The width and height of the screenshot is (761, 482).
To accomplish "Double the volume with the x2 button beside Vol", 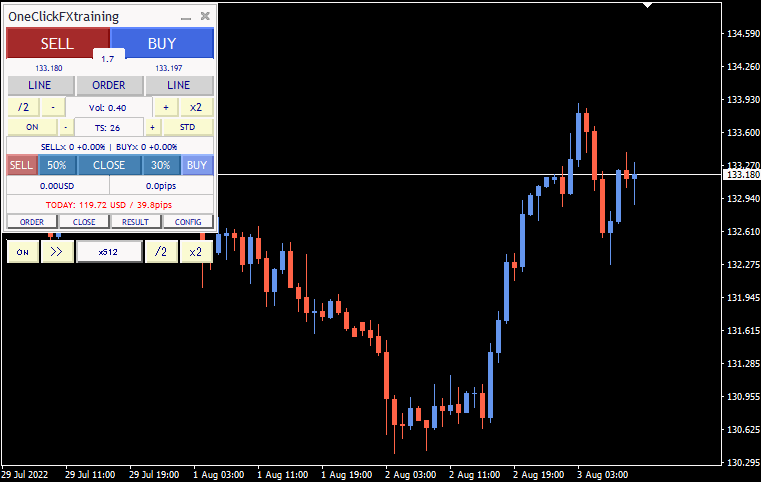I will (x=196, y=107).
